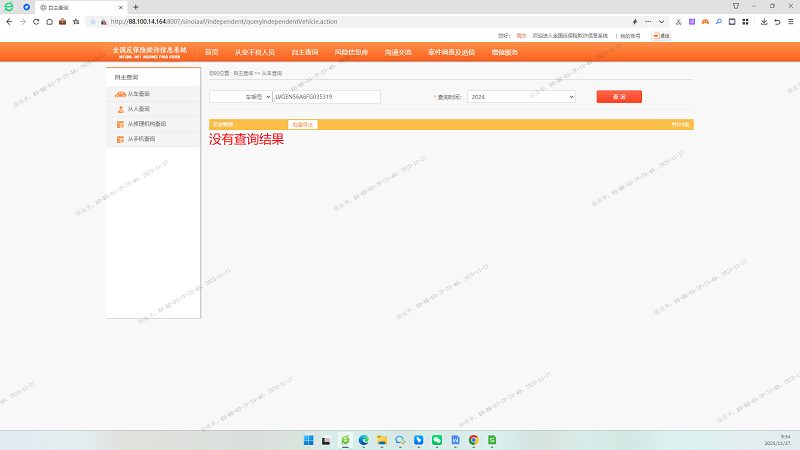Open File Explorer from the taskbar
The height and width of the screenshot is (450, 800).
coord(382,440)
